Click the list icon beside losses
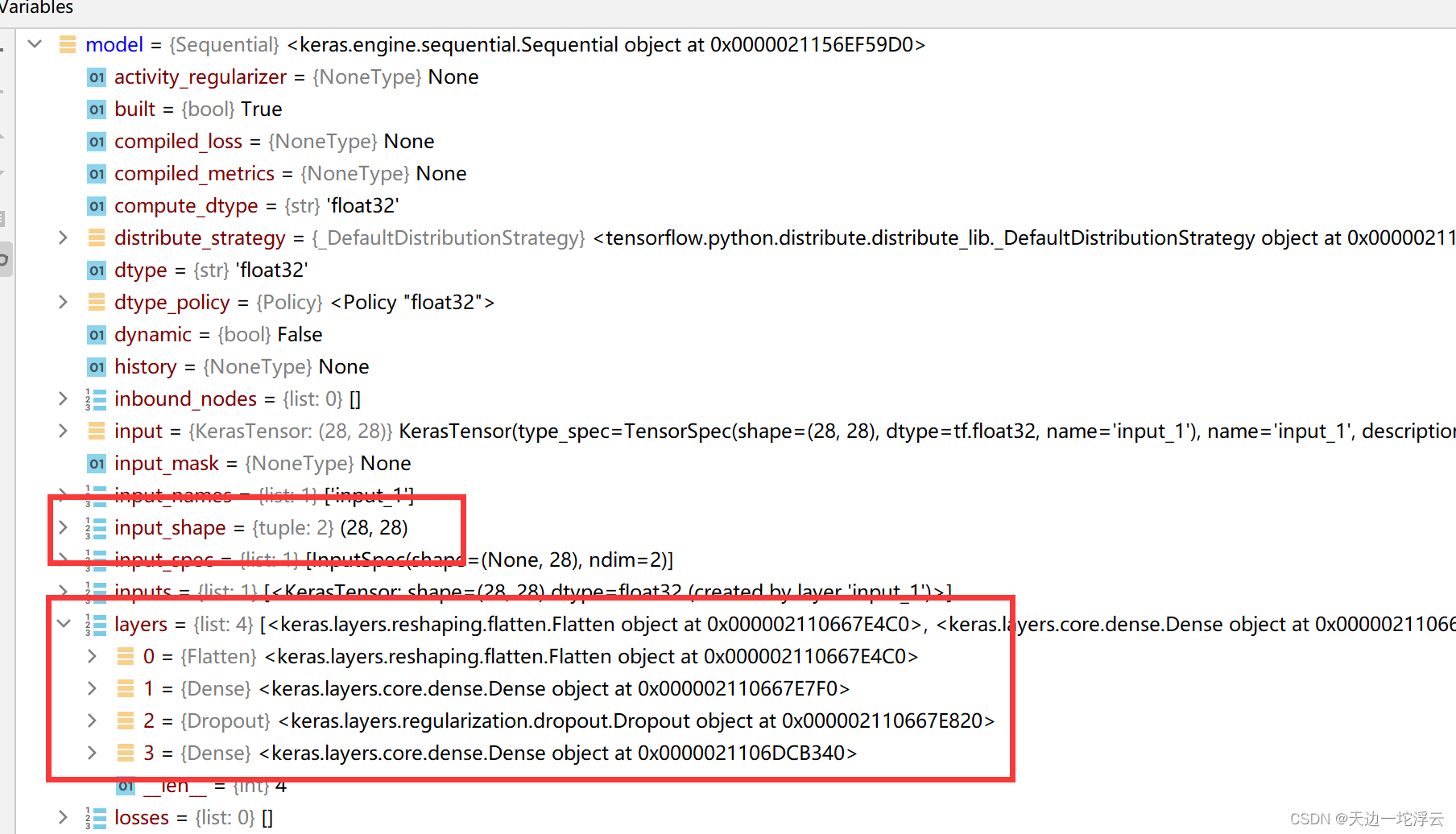1456x834 pixels. pos(96,817)
